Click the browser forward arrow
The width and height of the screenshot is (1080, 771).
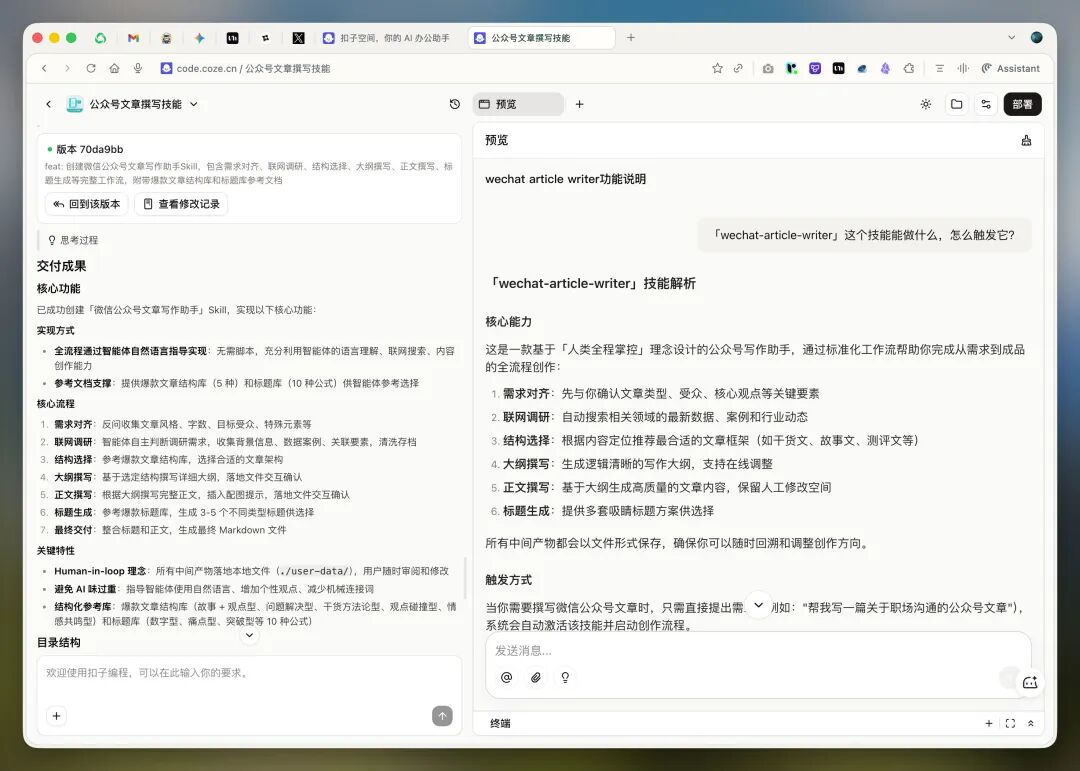coord(67,68)
